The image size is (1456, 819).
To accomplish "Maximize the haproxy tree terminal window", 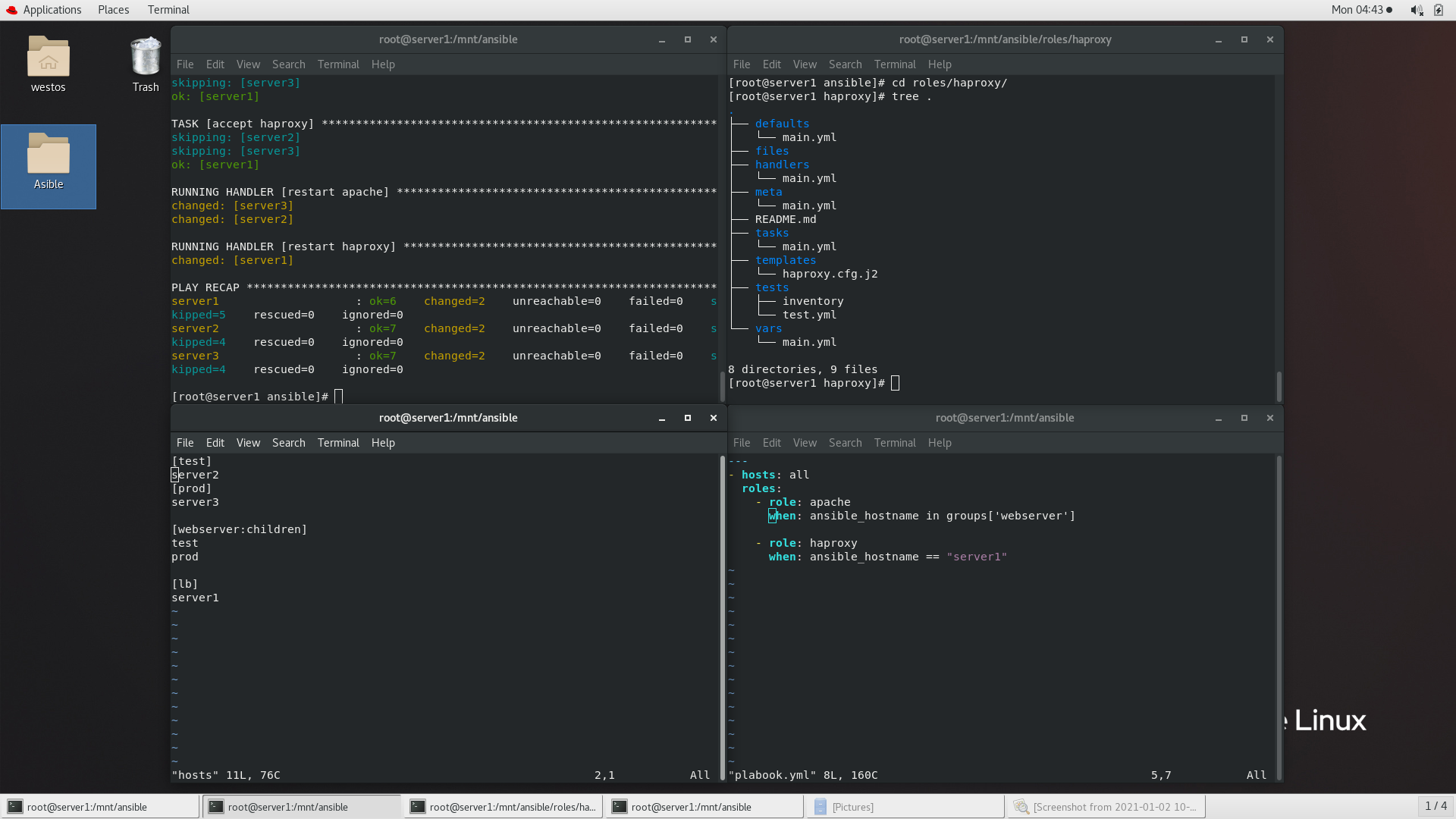I will pos(1244,39).
